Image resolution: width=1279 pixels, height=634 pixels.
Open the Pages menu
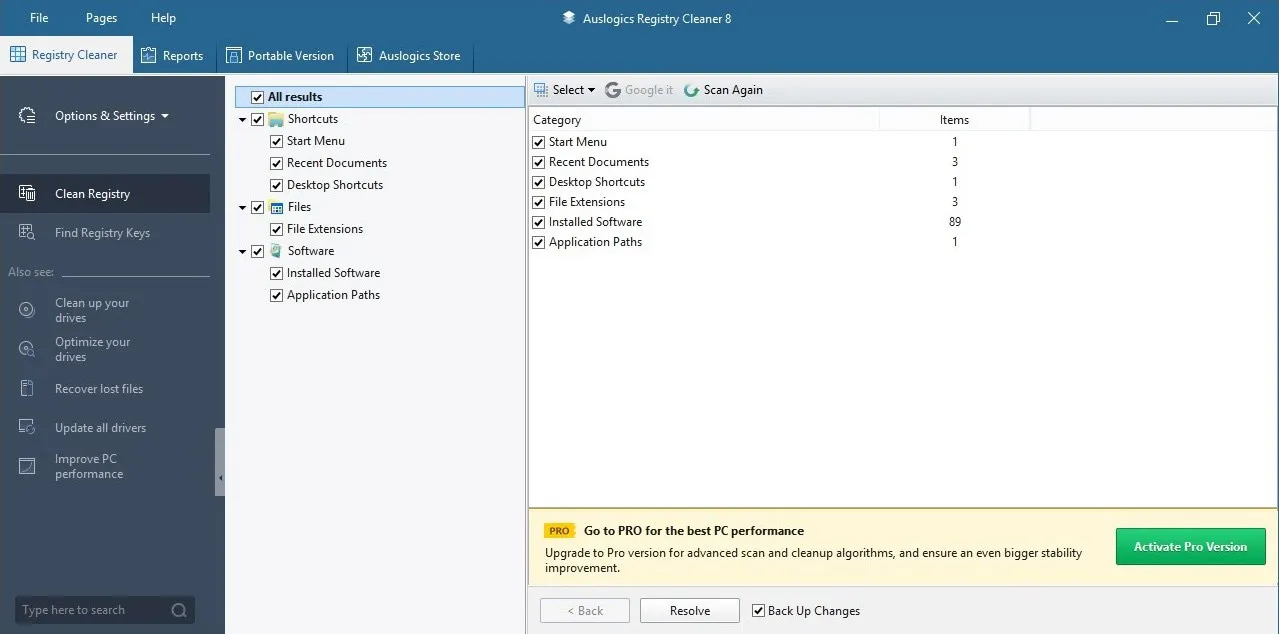(x=100, y=17)
